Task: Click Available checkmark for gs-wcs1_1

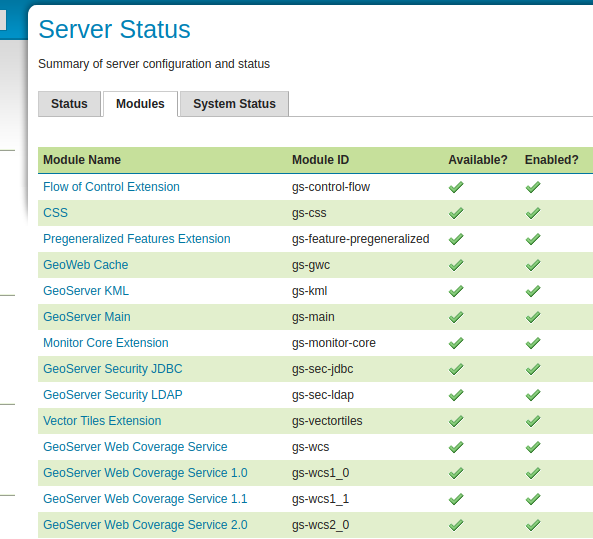Action: pos(456,499)
